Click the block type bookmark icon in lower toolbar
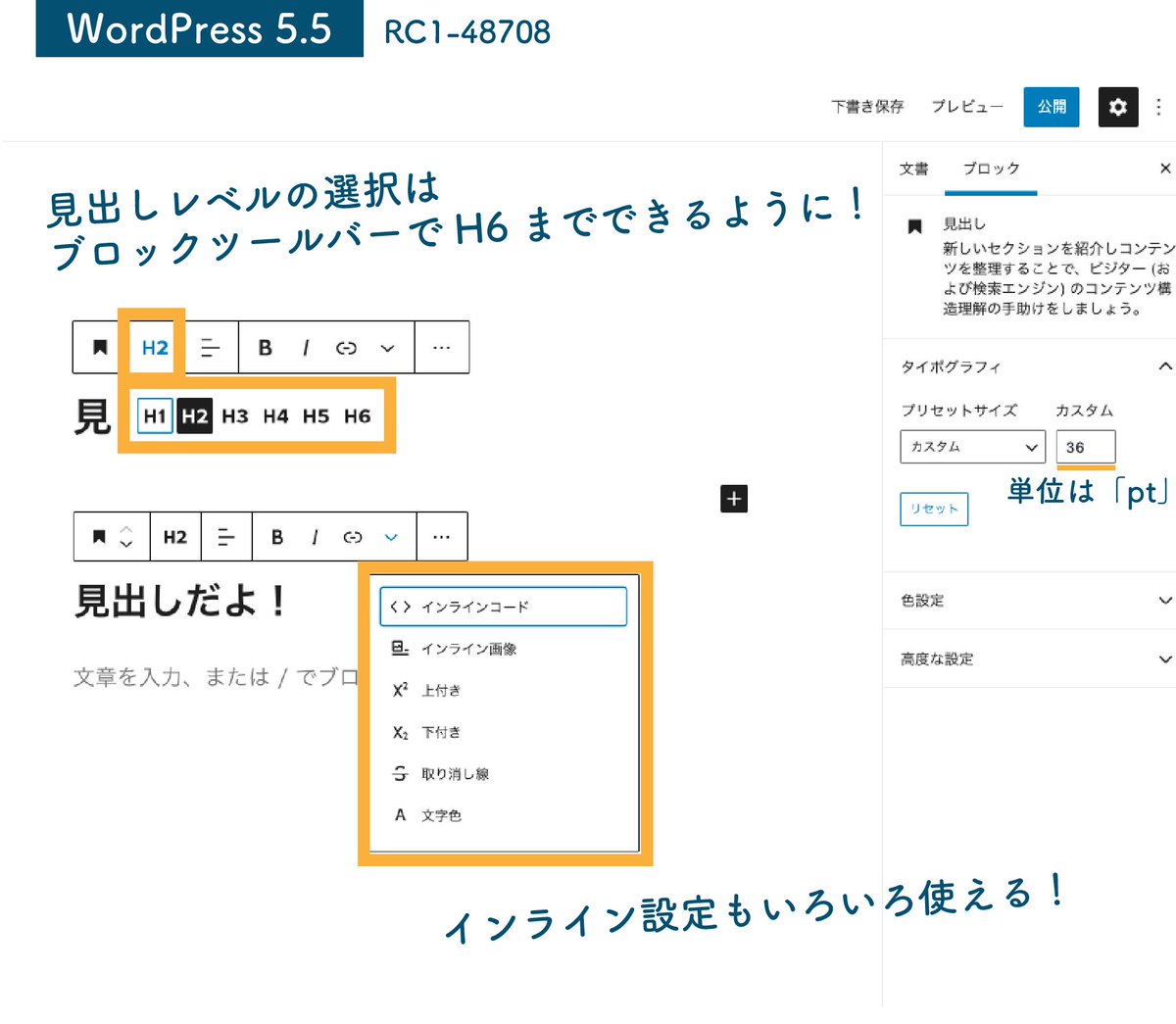 tap(98, 536)
